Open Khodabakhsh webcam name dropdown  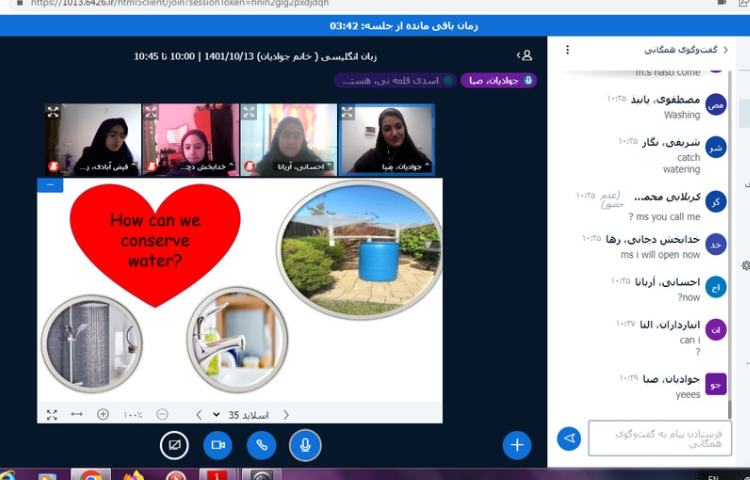(207, 167)
